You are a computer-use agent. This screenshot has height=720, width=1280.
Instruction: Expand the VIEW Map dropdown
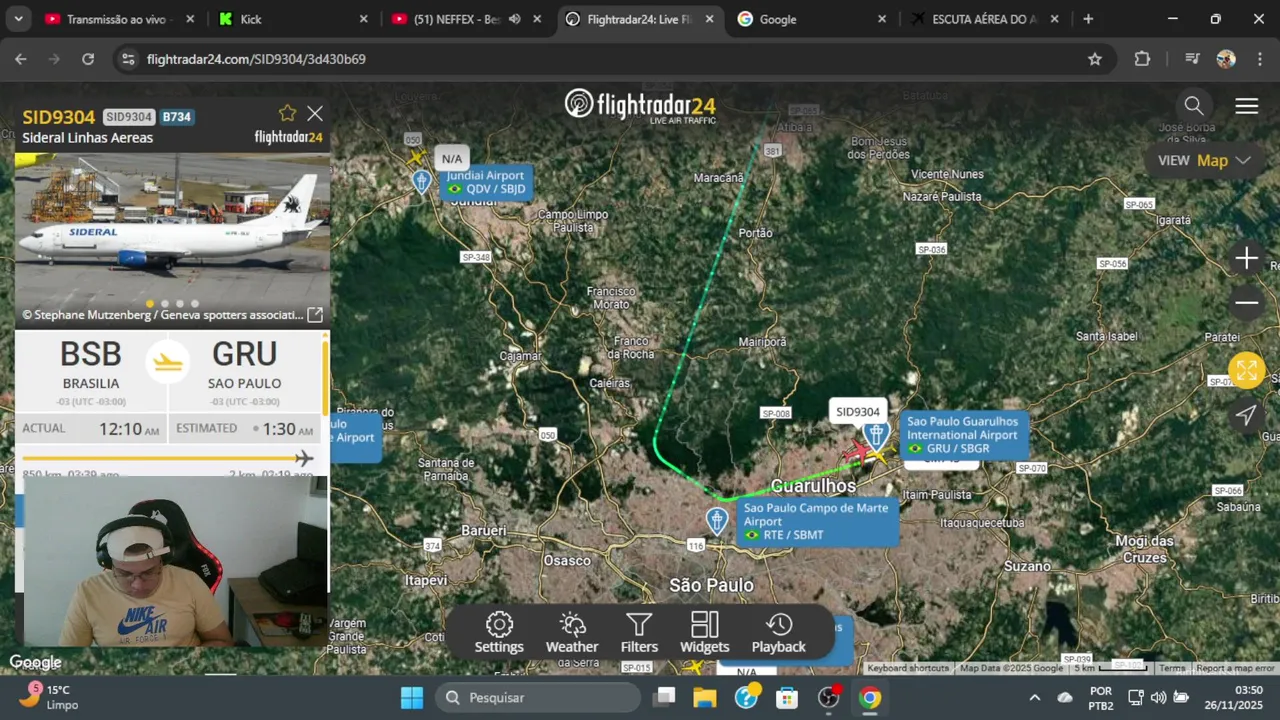(x=1204, y=161)
